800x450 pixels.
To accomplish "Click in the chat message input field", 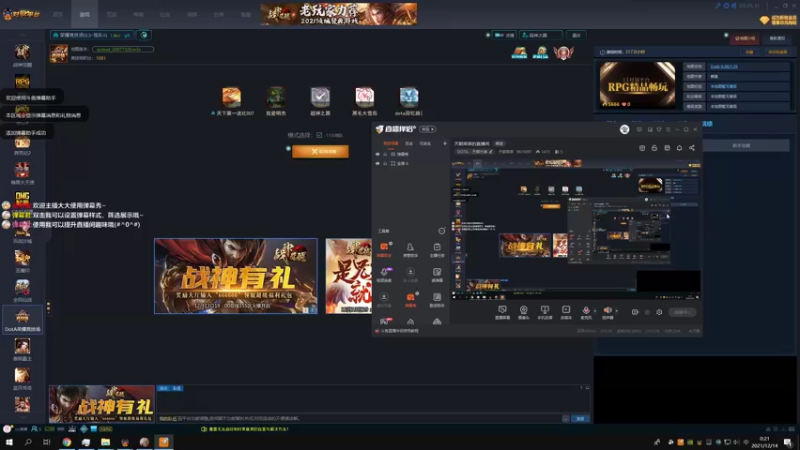I will (359, 418).
